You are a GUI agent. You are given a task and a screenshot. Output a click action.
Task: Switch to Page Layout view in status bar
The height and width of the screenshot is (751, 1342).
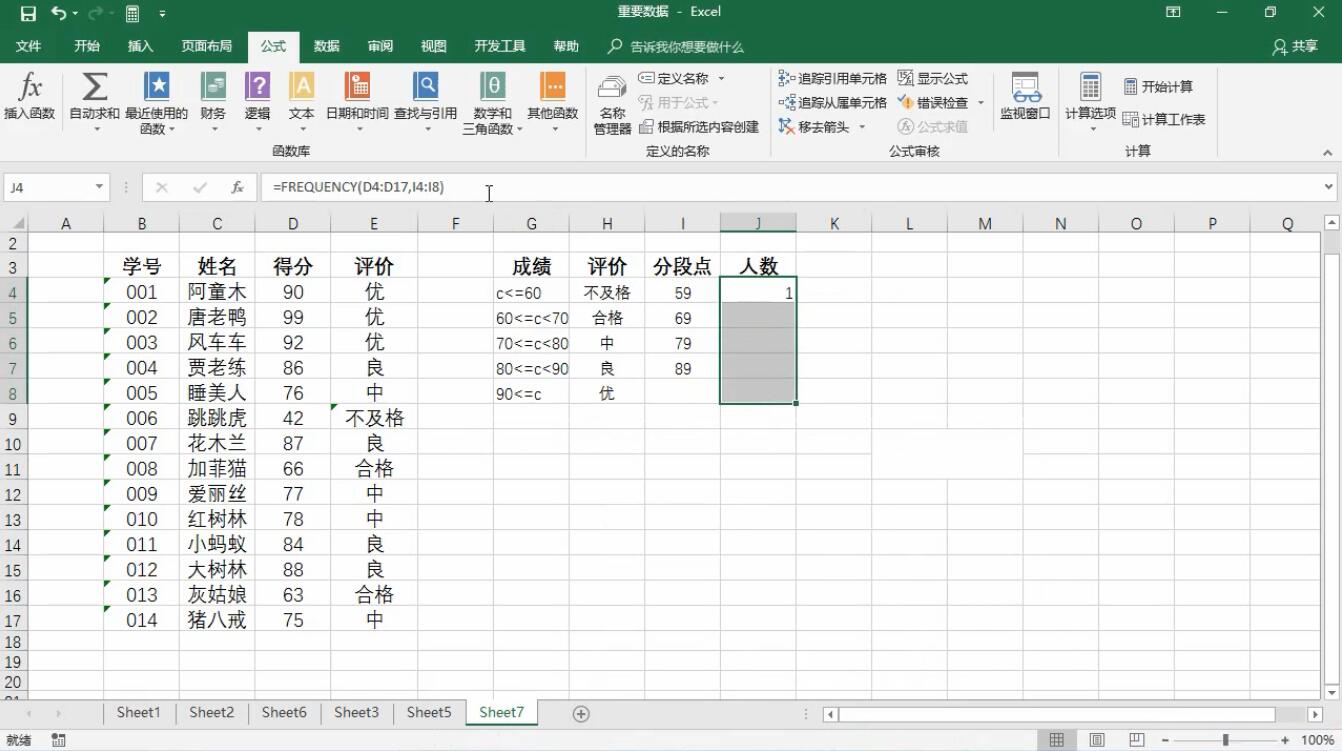click(x=1097, y=740)
